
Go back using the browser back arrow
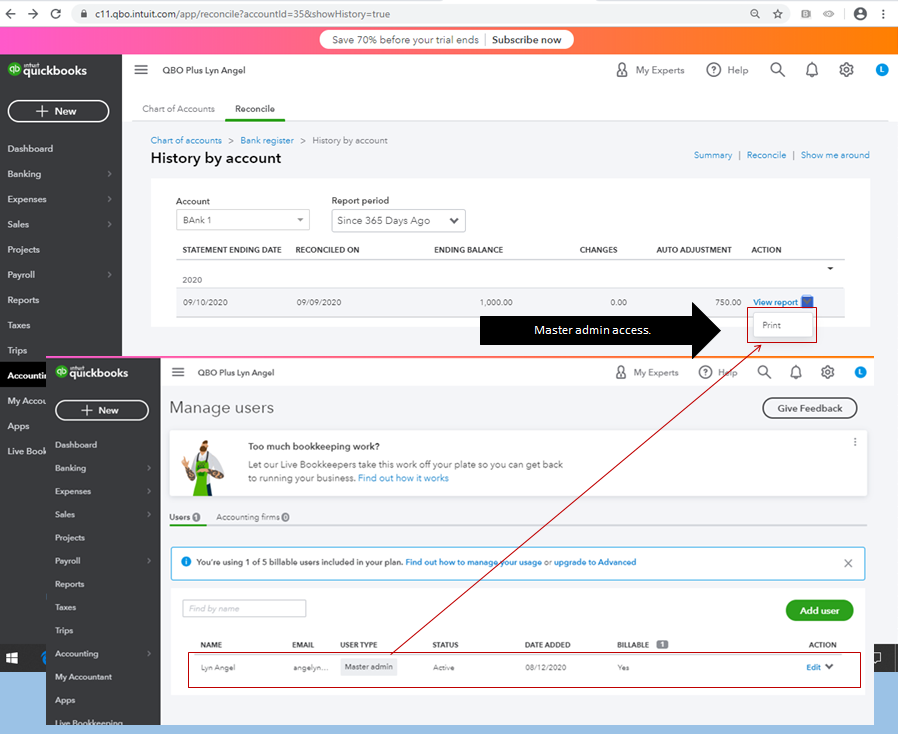tap(10, 14)
